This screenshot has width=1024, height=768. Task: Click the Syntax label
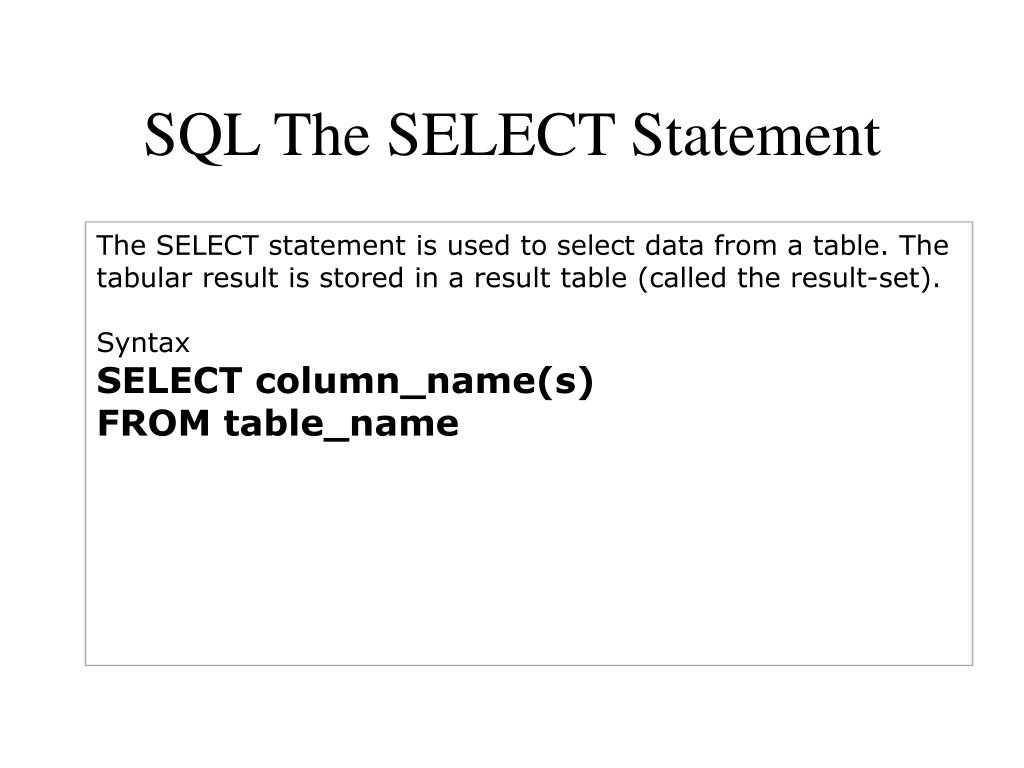click(x=143, y=344)
